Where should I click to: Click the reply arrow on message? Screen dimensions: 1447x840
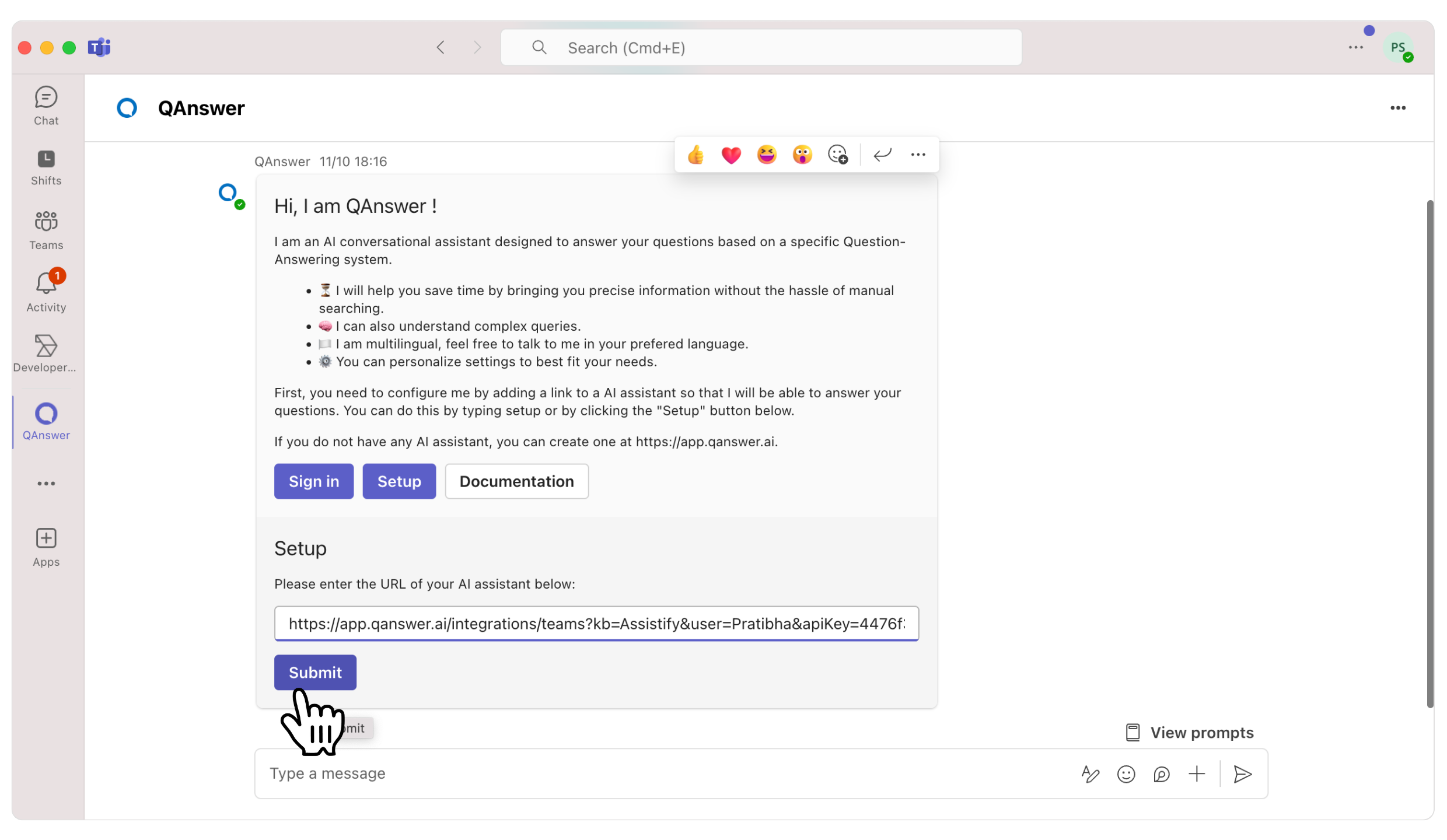(x=883, y=153)
